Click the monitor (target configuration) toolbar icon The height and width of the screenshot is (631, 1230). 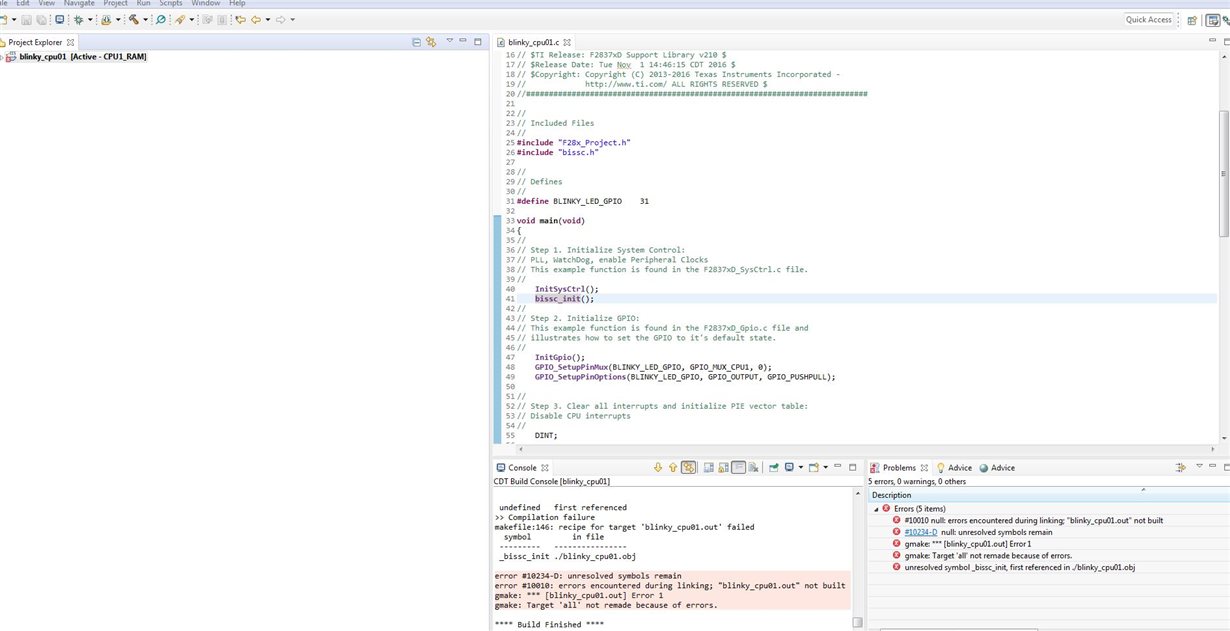[60, 20]
